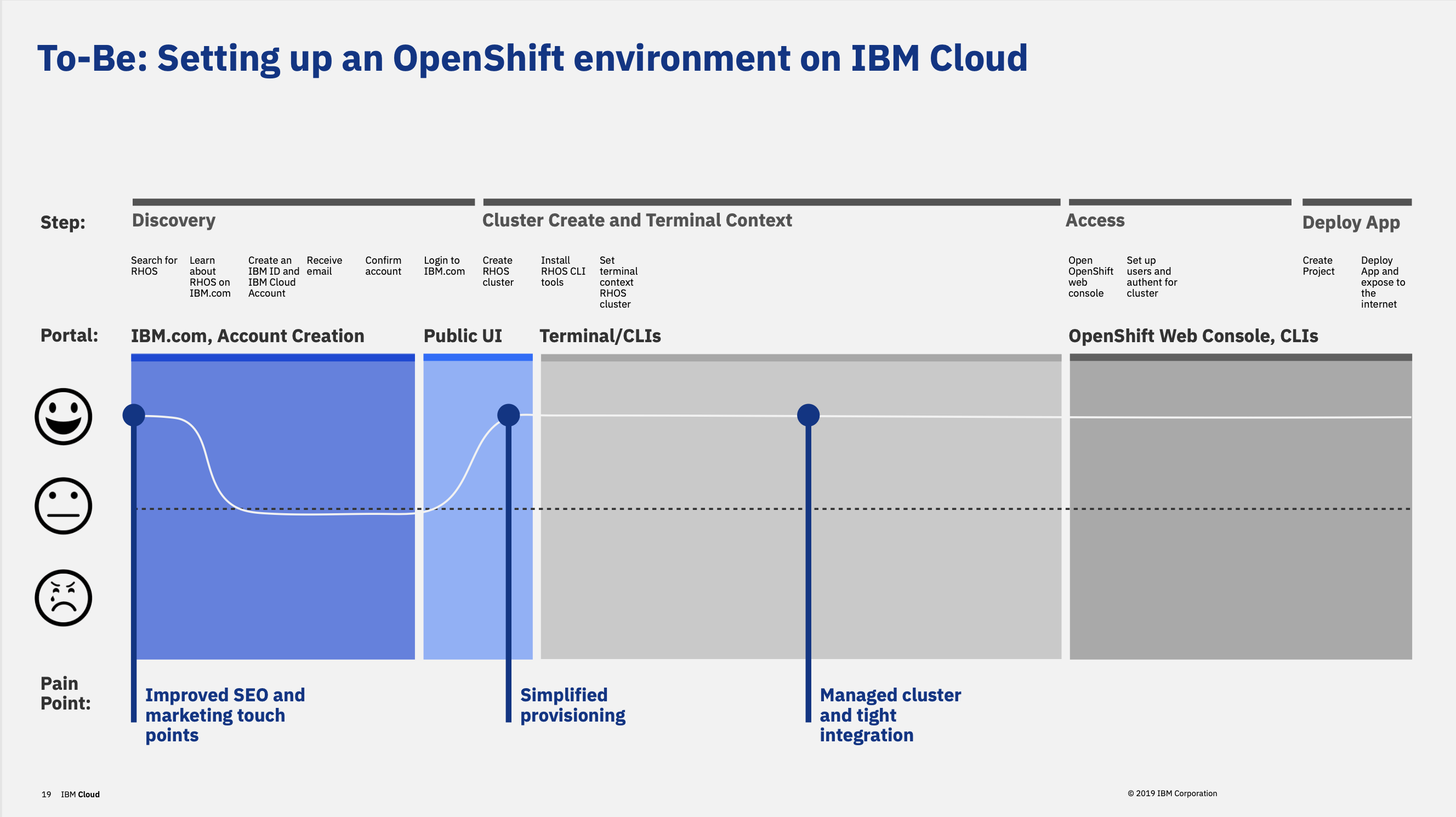Click the 'Pain Point:' row label
This screenshot has height=817, width=1456.
click(65, 693)
